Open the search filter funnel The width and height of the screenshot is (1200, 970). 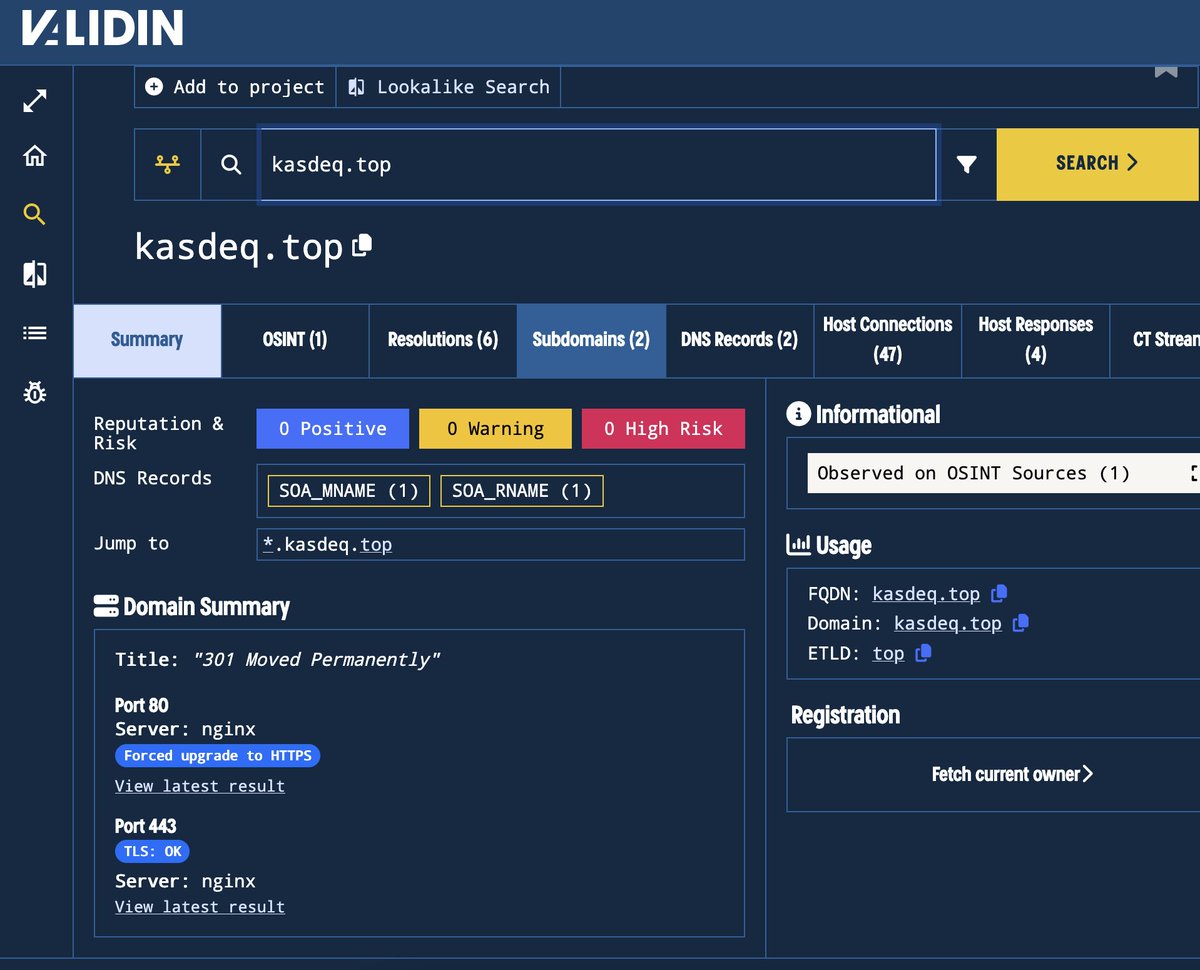pos(966,164)
